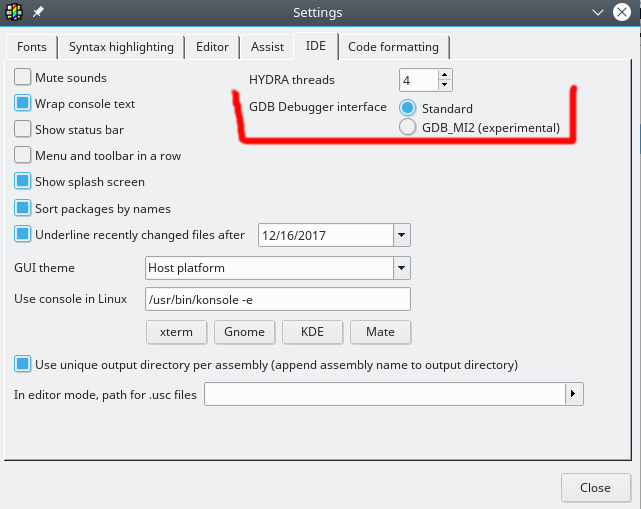The height and width of the screenshot is (509, 641).
Task: Toggle Wrap console text option
Action: pyautogui.click(x=23, y=103)
